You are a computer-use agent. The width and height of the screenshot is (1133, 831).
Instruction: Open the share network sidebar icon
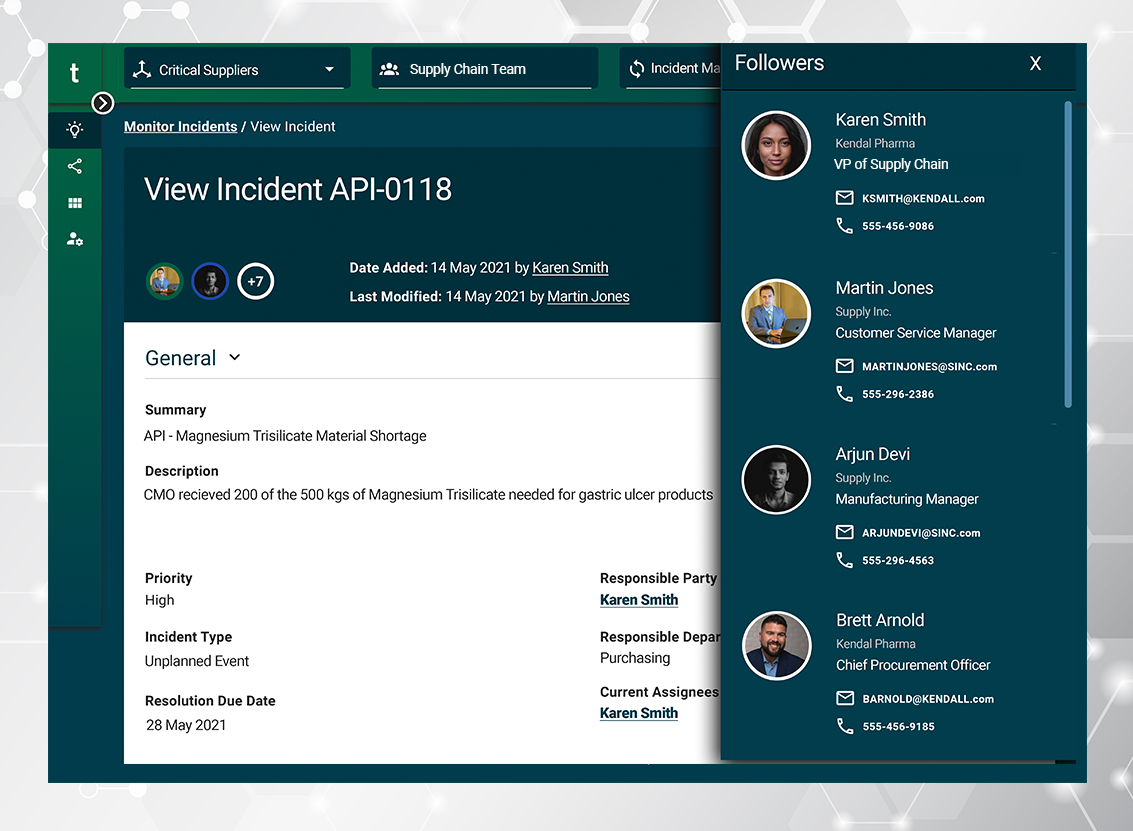pos(74,166)
